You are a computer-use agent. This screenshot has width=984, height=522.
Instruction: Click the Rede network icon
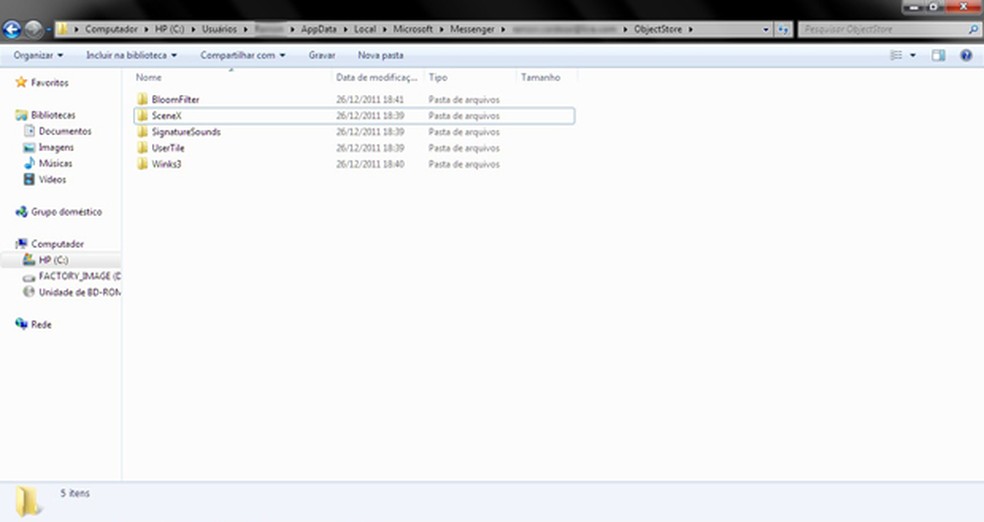[21, 324]
